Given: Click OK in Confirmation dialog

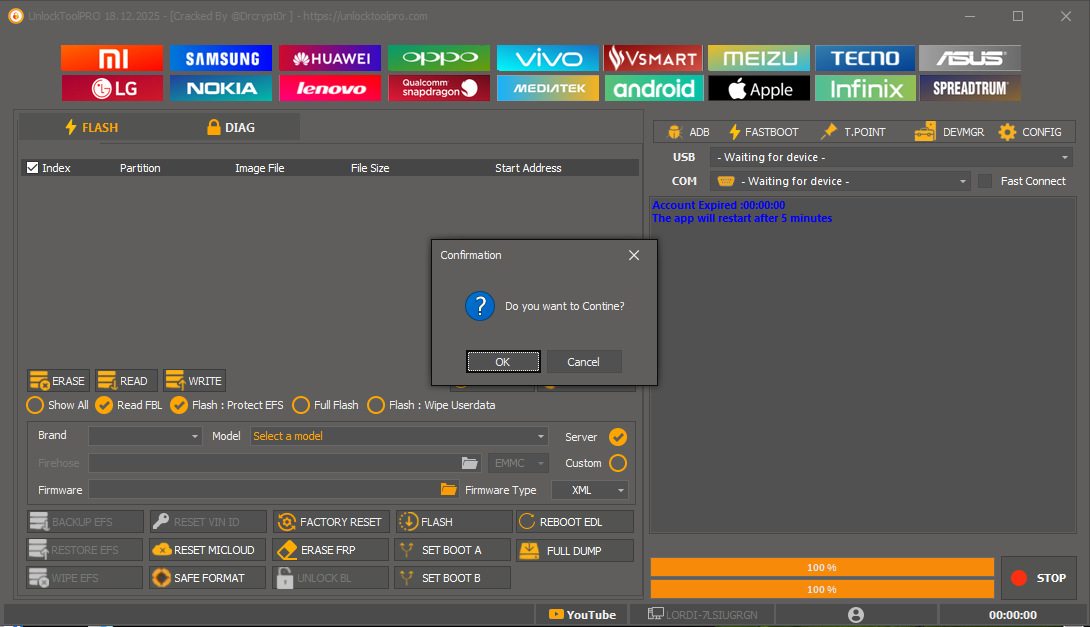Looking at the screenshot, I should [503, 361].
